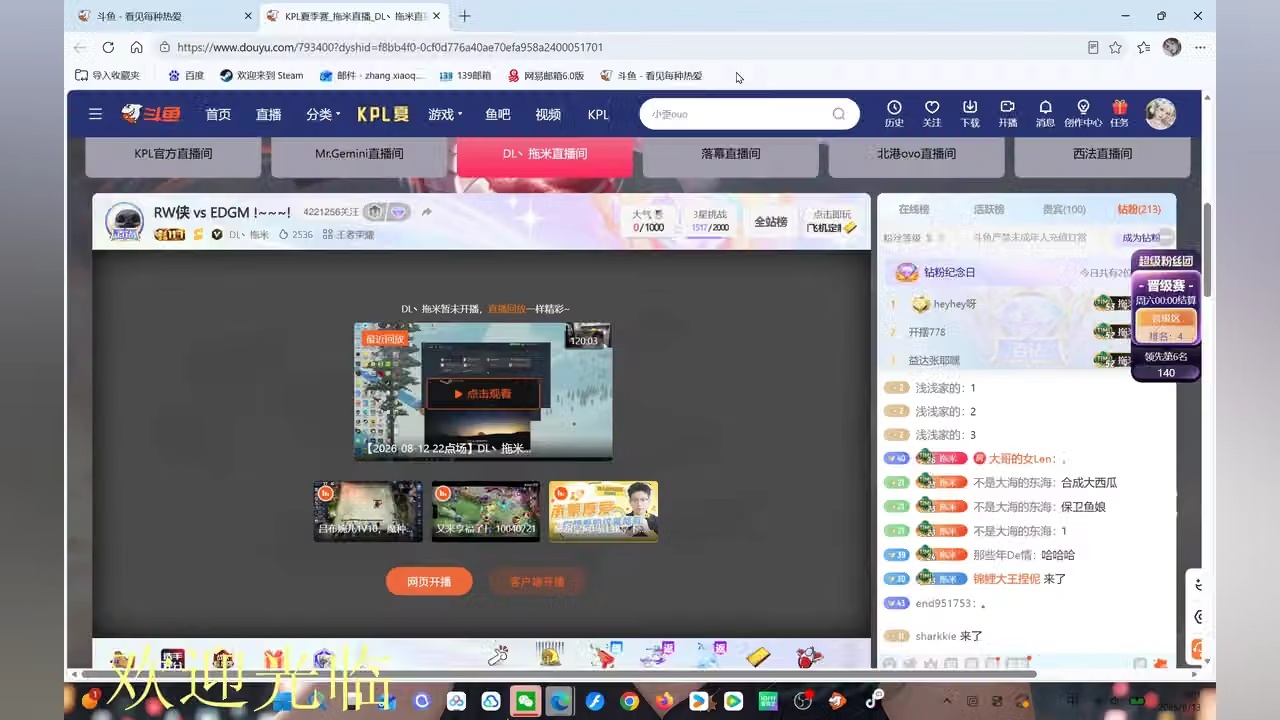Open the 又来亏福了 video thumbnail
This screenshot has width=1280, height=720.
486,511
